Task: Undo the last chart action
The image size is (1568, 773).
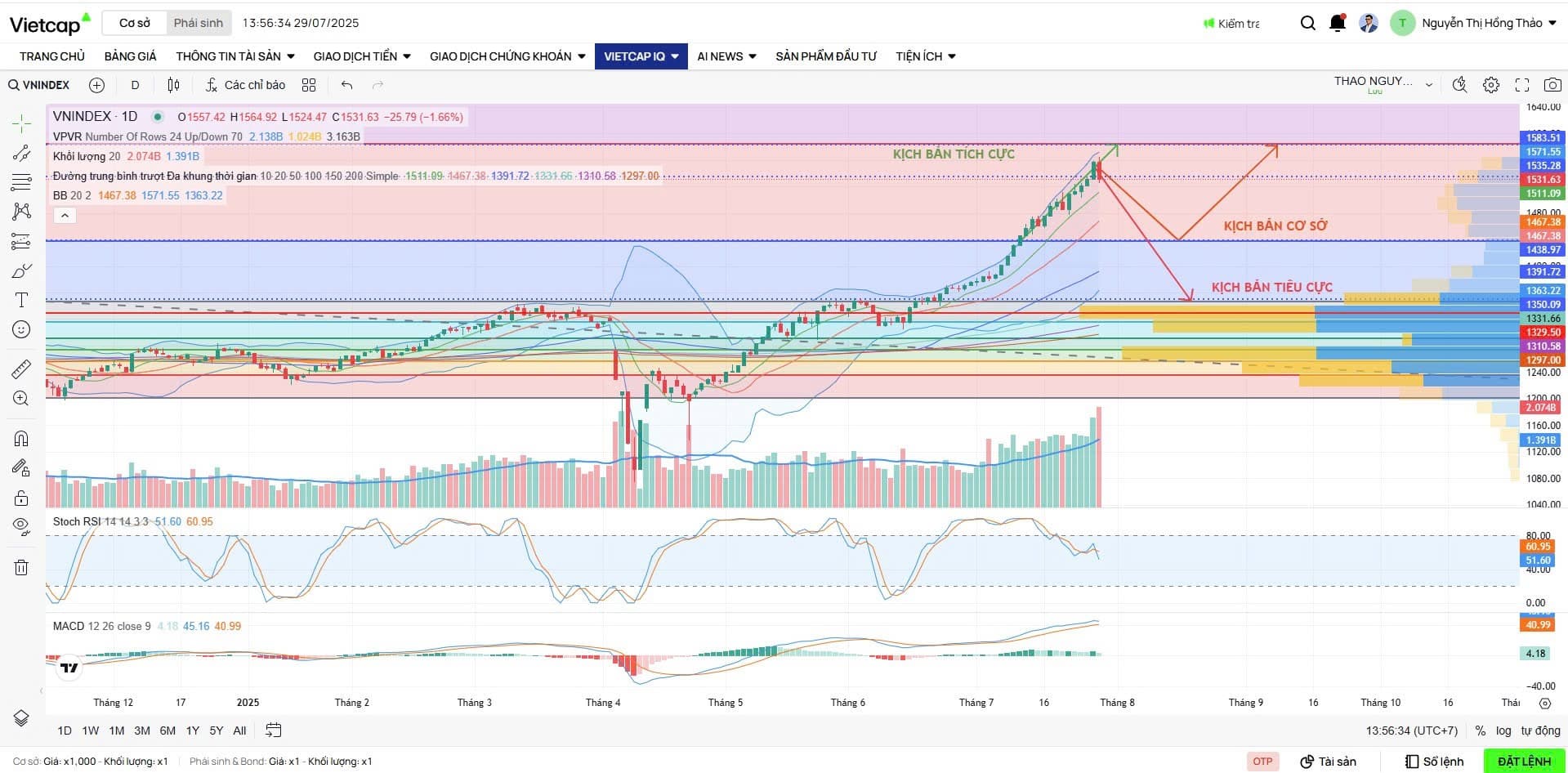Action: click(347, 85)
